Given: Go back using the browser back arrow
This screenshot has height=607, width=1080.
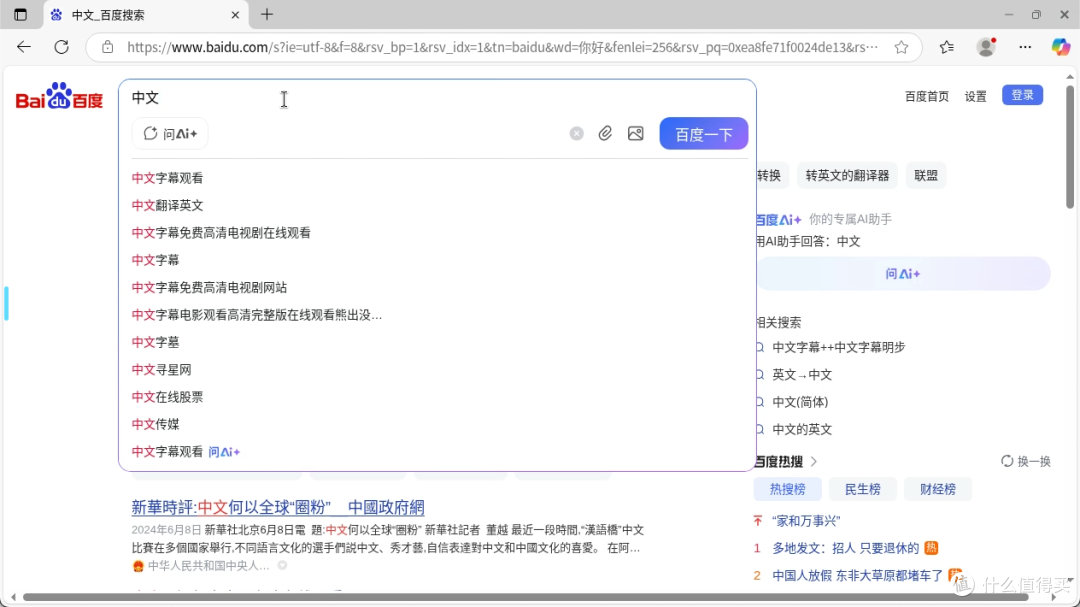Looking at the screenshot, I should tap(23, 46).
